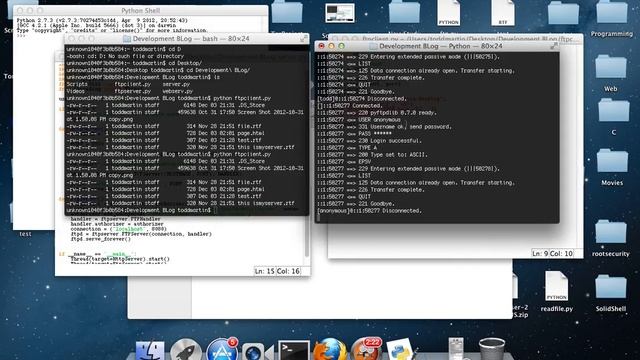Open the Trash in the Dock
The height and width of the screenshot is (360, 640).
pyautogui.click(x=492, y=349)
